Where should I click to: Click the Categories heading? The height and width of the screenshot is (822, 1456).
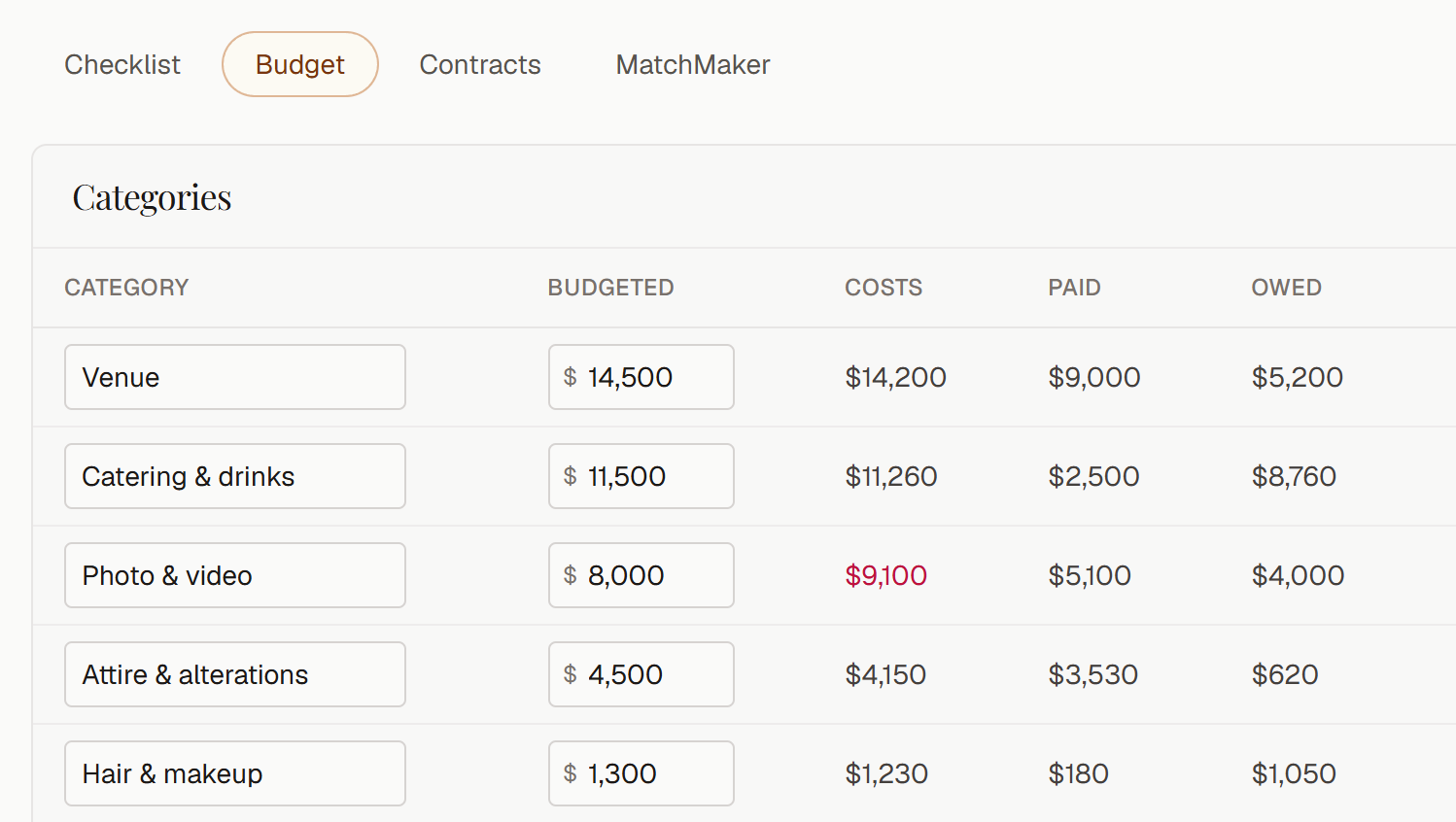pyautogui.click(x=152, y=198)
